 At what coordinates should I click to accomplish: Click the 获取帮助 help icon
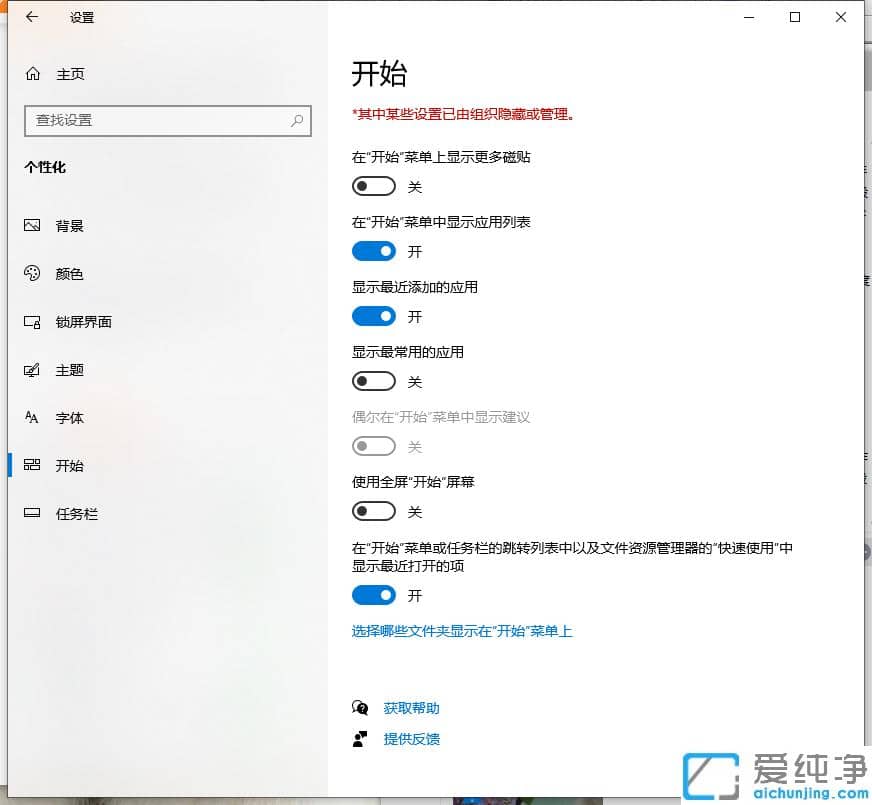pos(360,708)
